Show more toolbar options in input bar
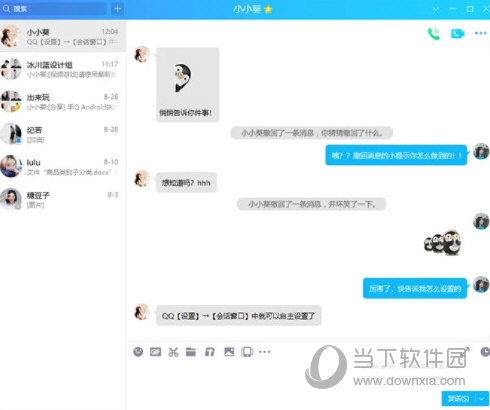490x410 pixels. pyautogui.click(x=265, y=352)
